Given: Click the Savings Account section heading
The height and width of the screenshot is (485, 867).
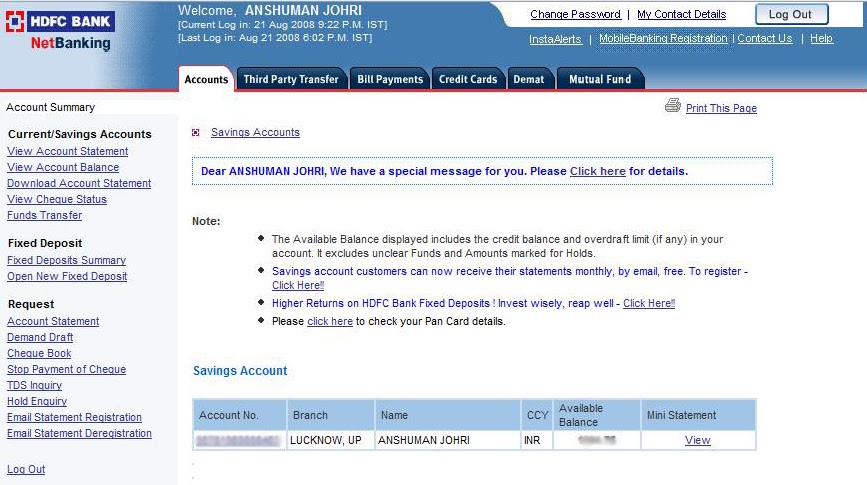Looking at the screenshot, I should (240, 371).
